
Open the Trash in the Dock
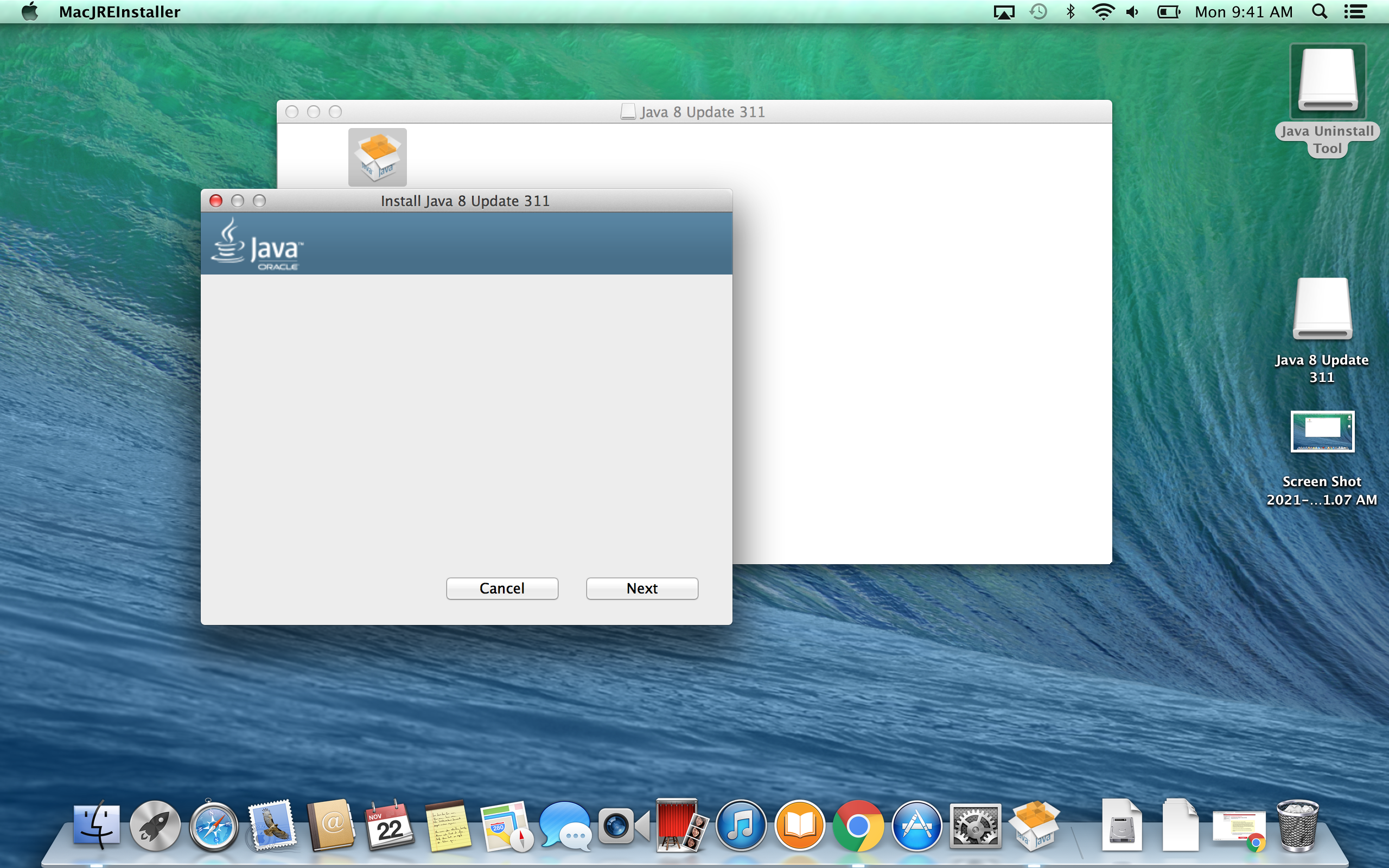(x=1297, y=826)
